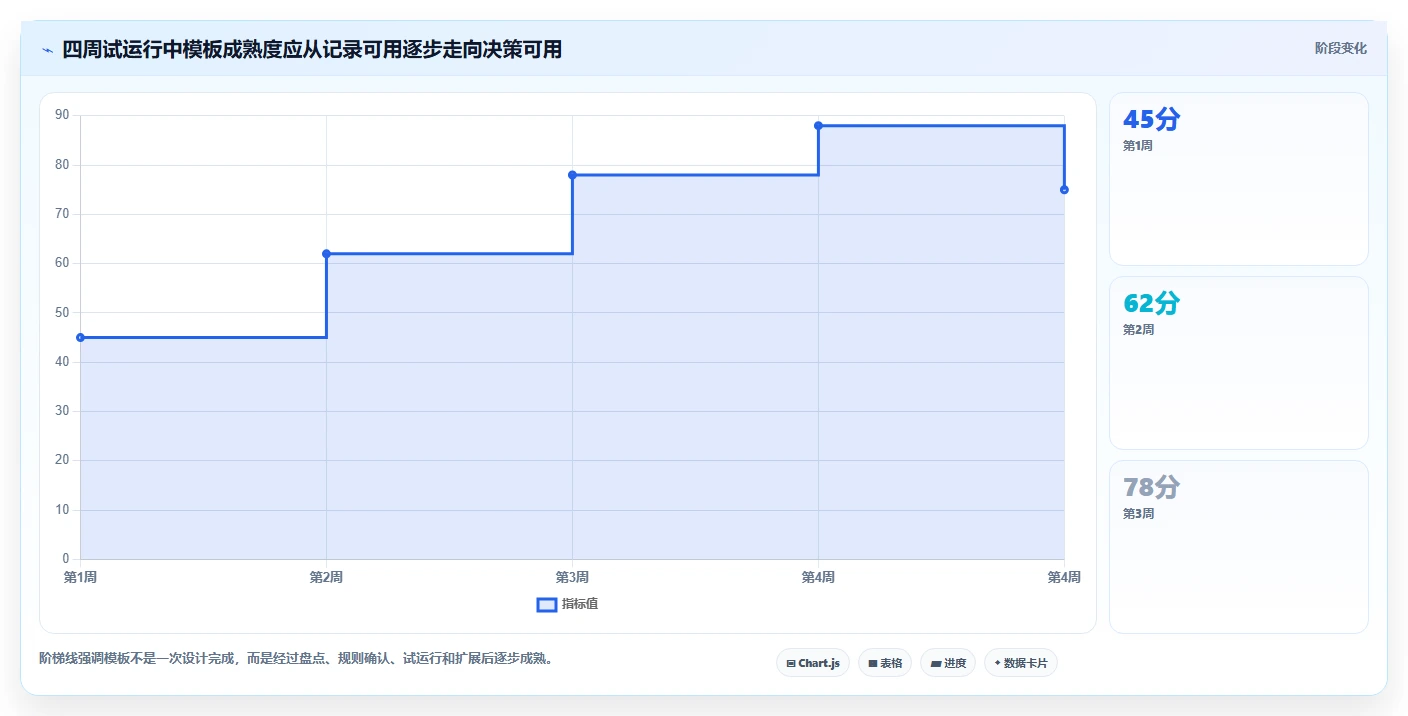The height and width of the screenshot is (716, 1408).
Task: Click the footnote text starting 阶梯线强调模板
Action: coord(296,658)
